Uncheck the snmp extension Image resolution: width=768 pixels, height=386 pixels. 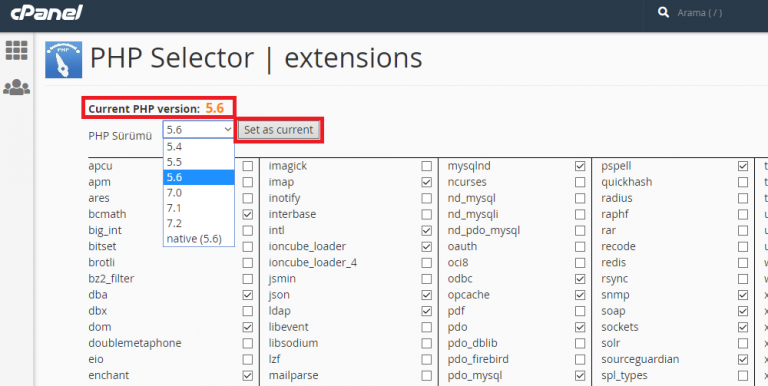point(743,295)
